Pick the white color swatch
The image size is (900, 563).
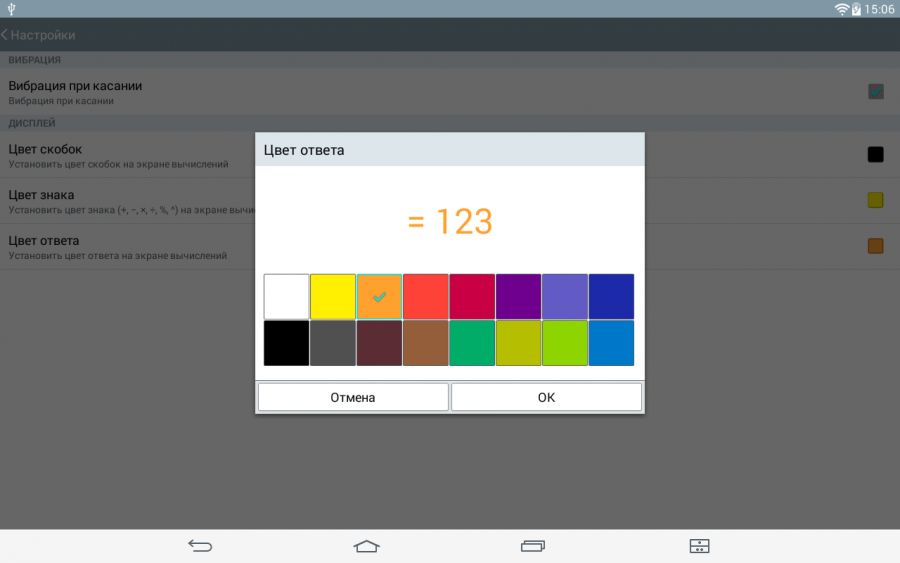286,297
